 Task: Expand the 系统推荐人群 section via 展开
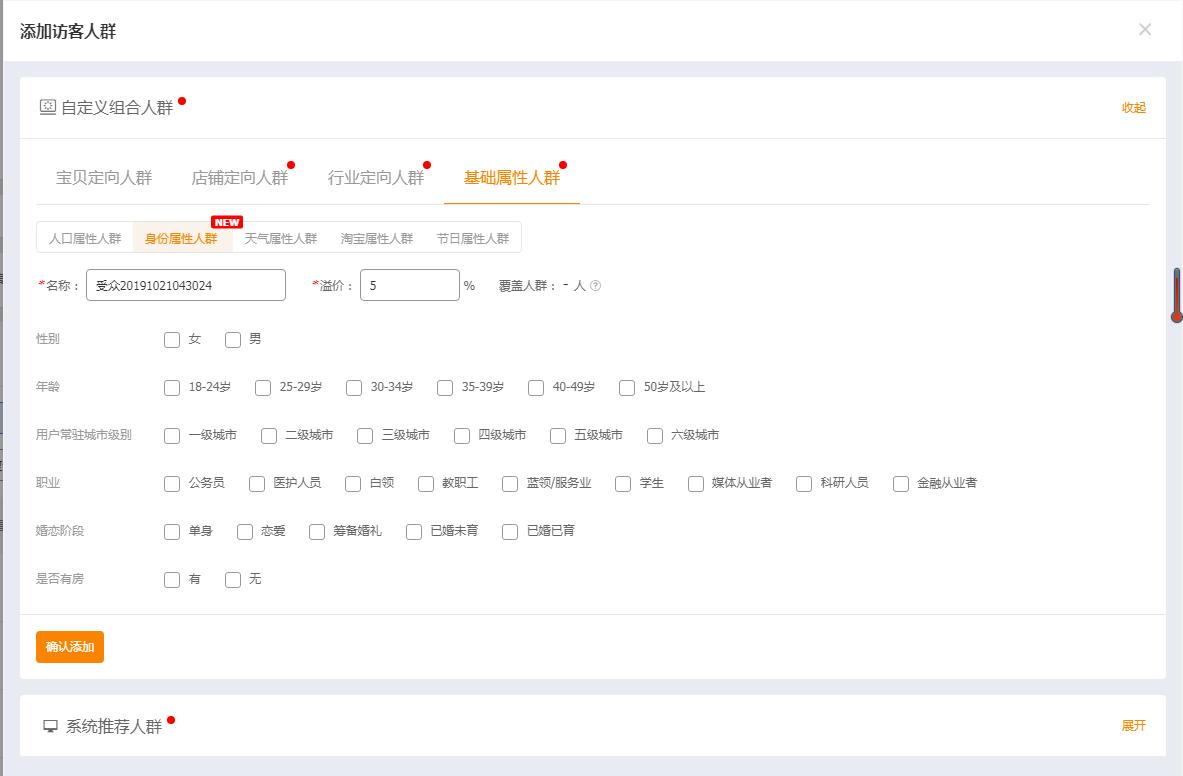1133,727
